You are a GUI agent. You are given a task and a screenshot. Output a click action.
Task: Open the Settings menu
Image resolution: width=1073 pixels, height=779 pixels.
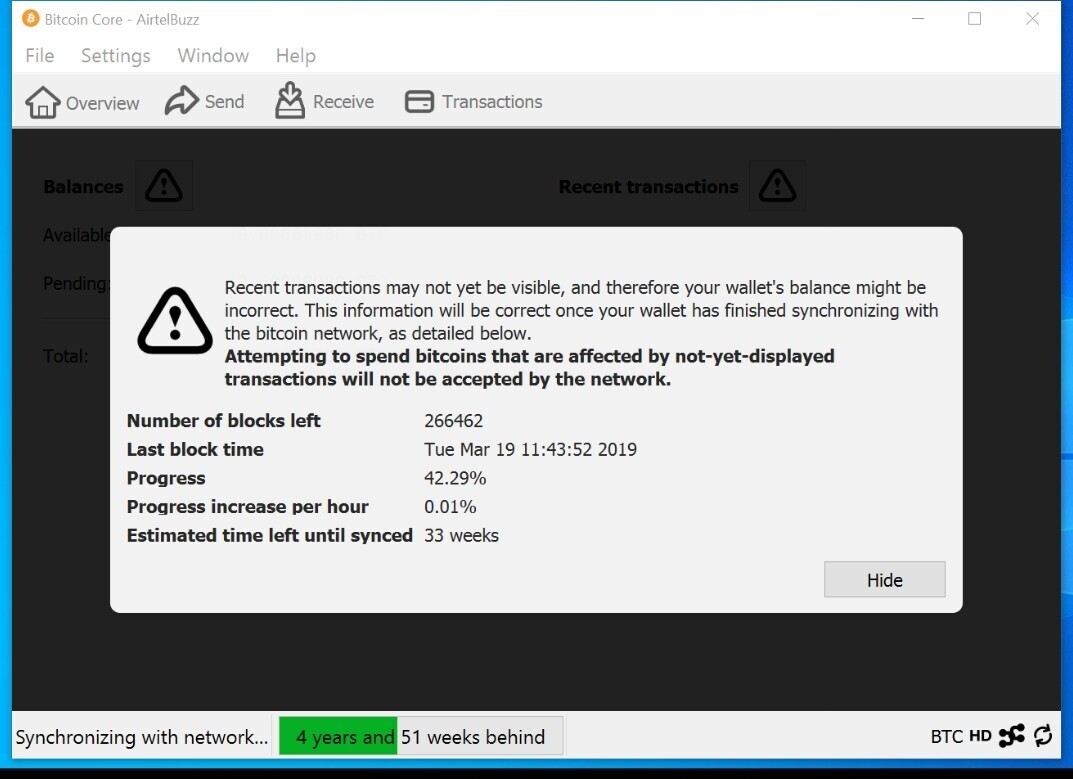(x=116, y=55)
